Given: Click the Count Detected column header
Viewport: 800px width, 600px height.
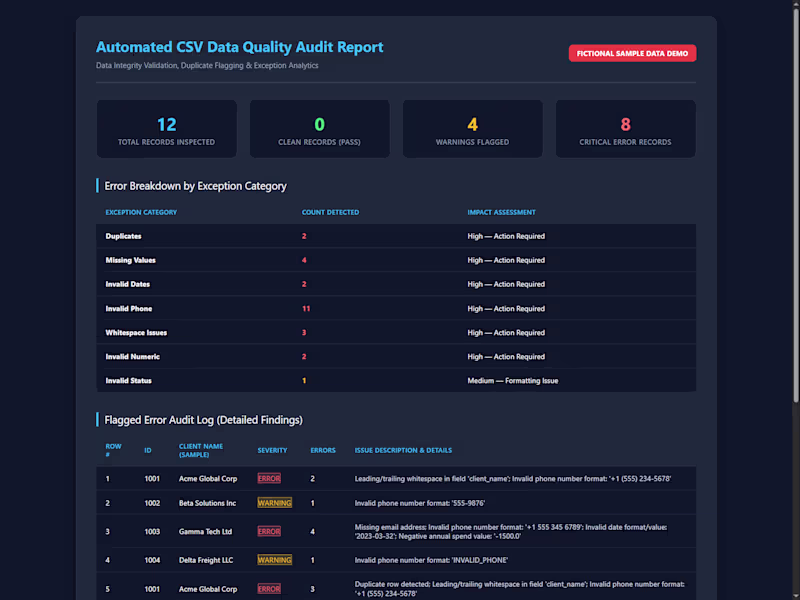Looking at the screenshot, I should [x=330, y=212].
